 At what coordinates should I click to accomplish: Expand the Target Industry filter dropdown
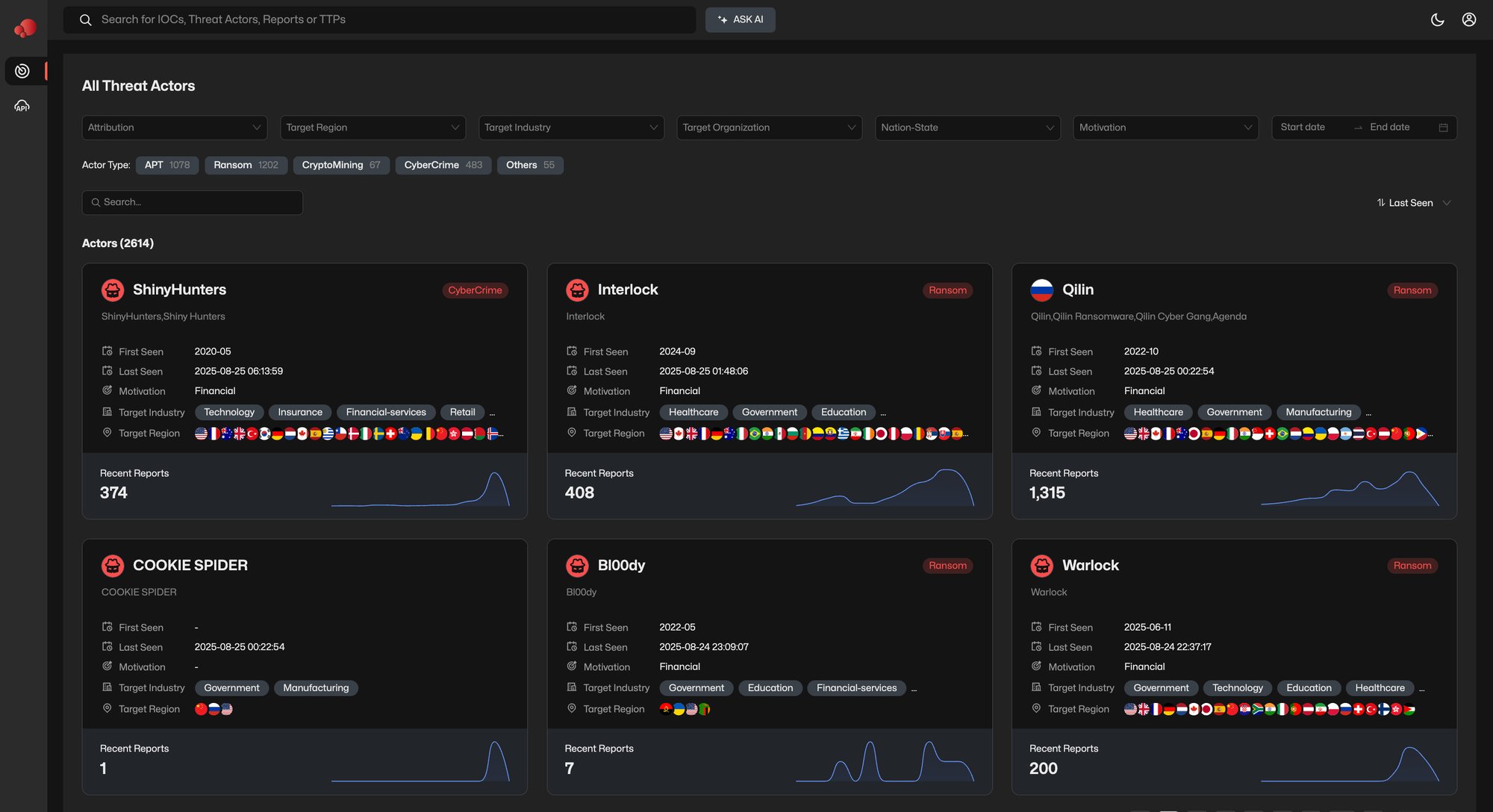(x=571, y=128)
